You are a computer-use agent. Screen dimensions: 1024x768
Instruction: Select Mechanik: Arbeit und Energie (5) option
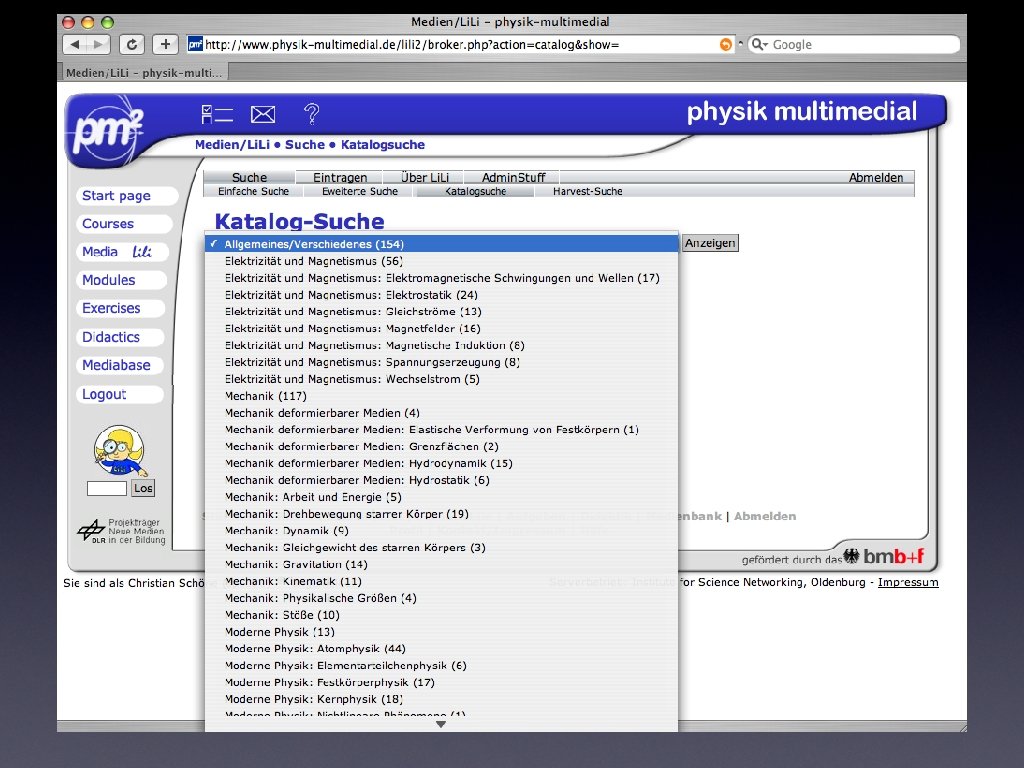pos(441,497)
